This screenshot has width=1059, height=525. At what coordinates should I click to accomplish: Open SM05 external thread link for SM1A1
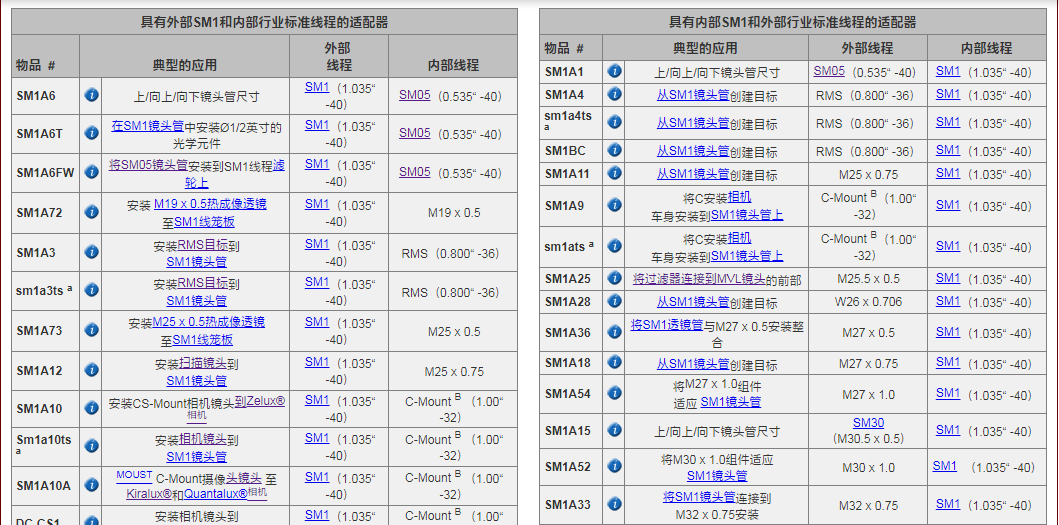tap(829, 71)
